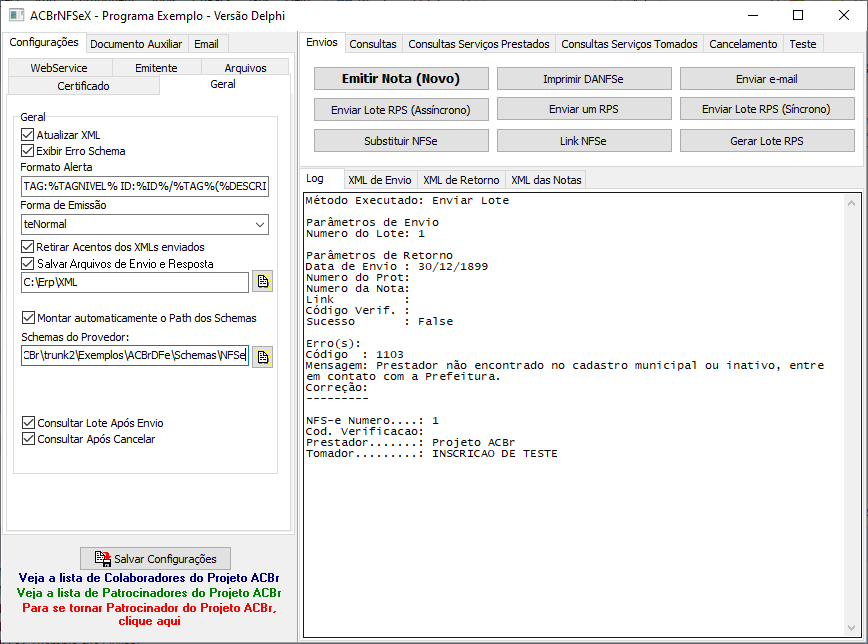Click Imprimir DANFSe button
The image size is (868, 644).
pos(583,79)
